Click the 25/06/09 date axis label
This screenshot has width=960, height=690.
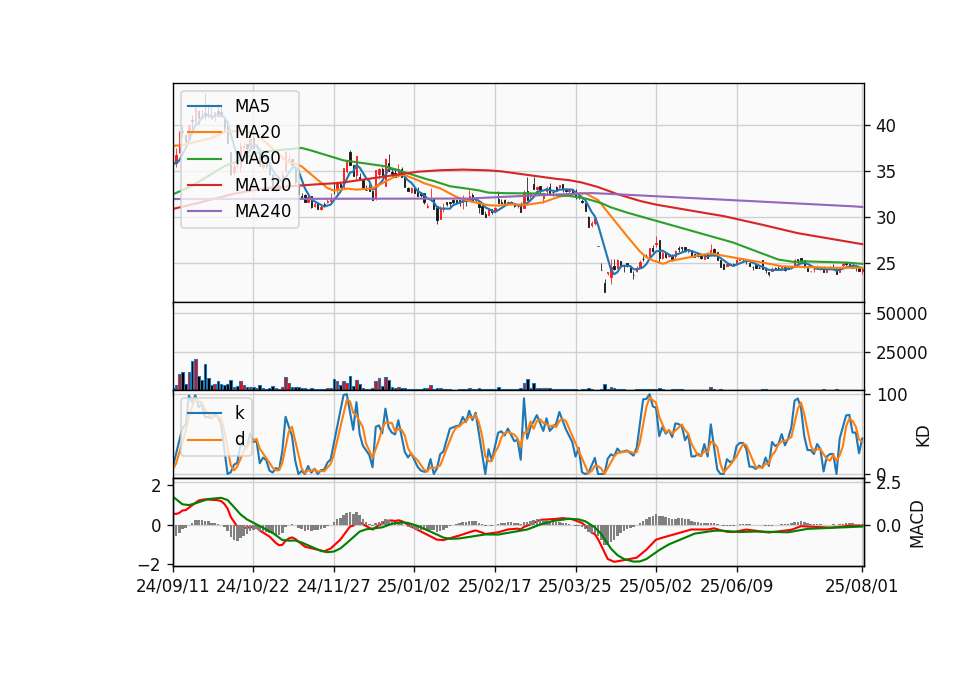coord(737,587)
